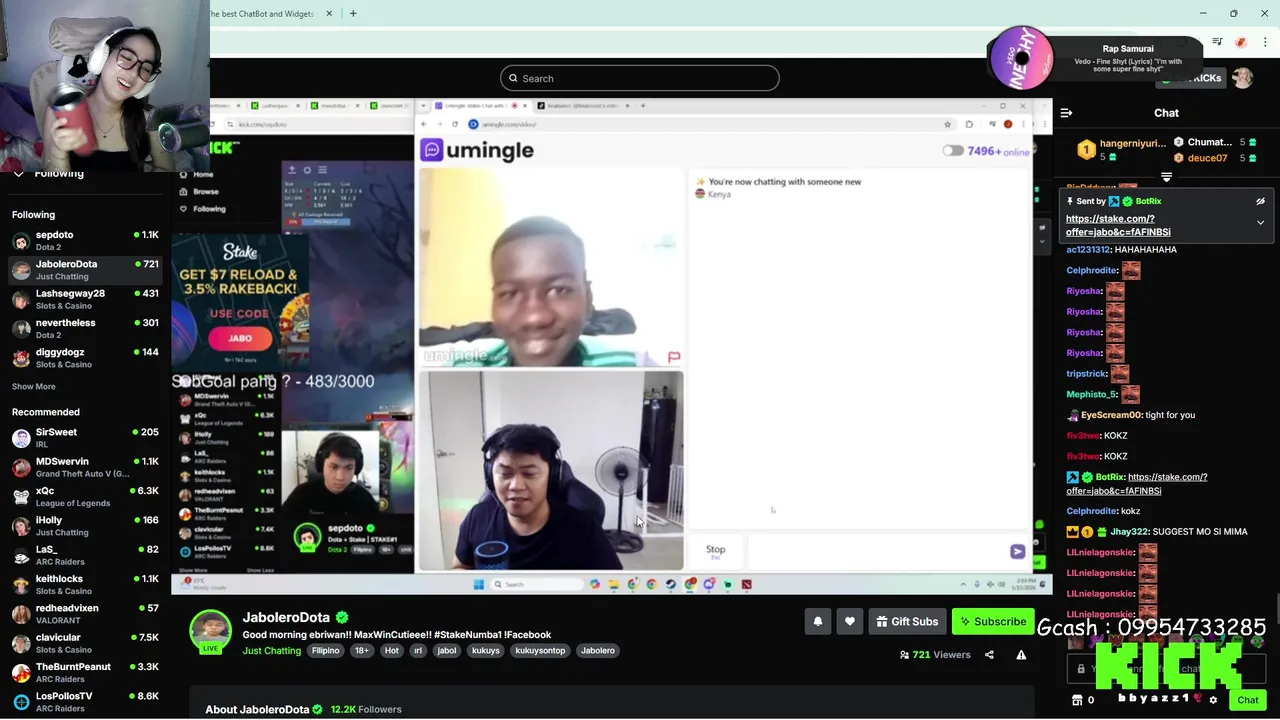Collapse the chat panel with arrow icon
Screen dimensions: 1280x720
click(x=1066, y=113)
